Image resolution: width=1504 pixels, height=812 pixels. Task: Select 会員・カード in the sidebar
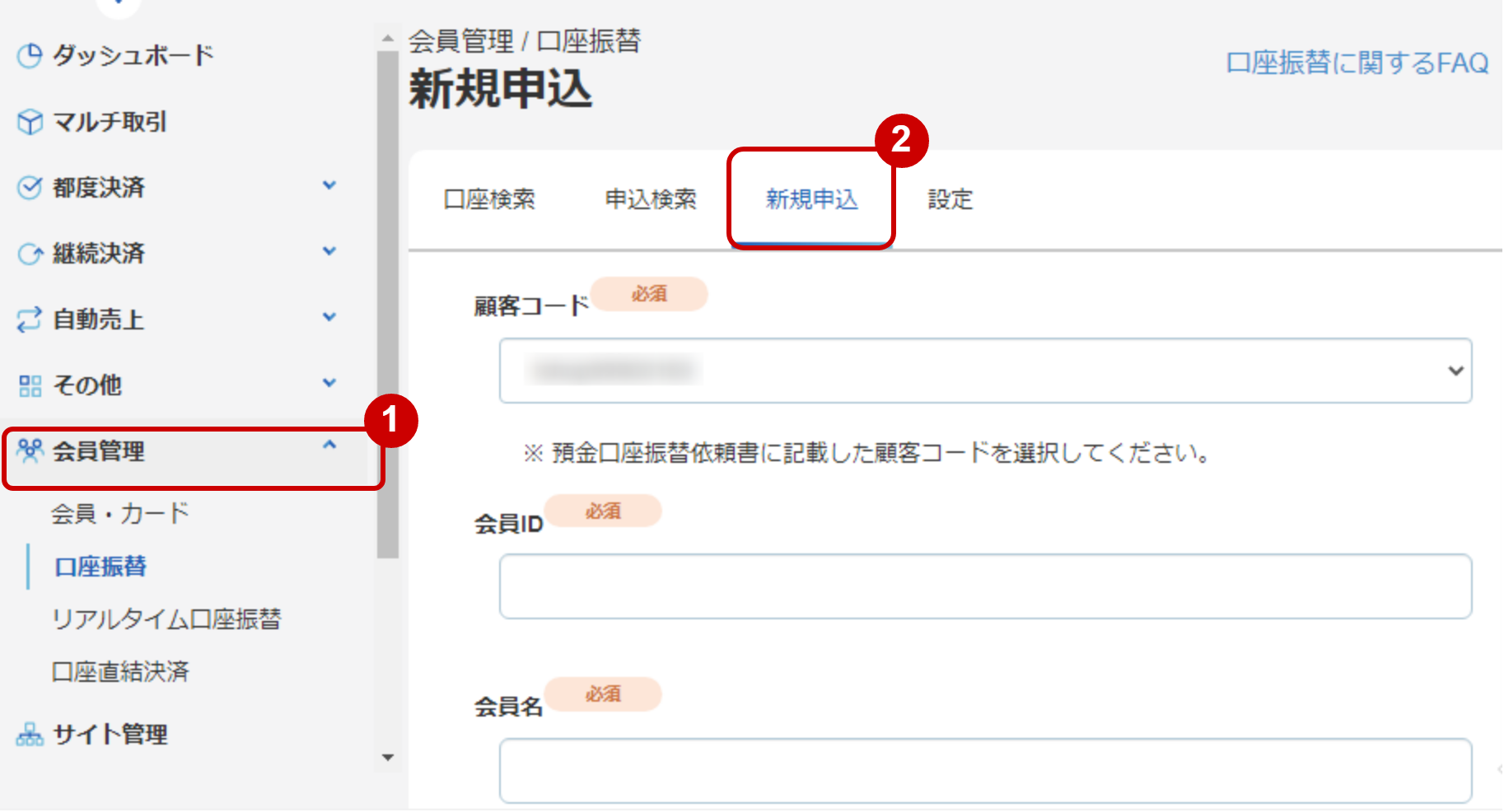120,513
